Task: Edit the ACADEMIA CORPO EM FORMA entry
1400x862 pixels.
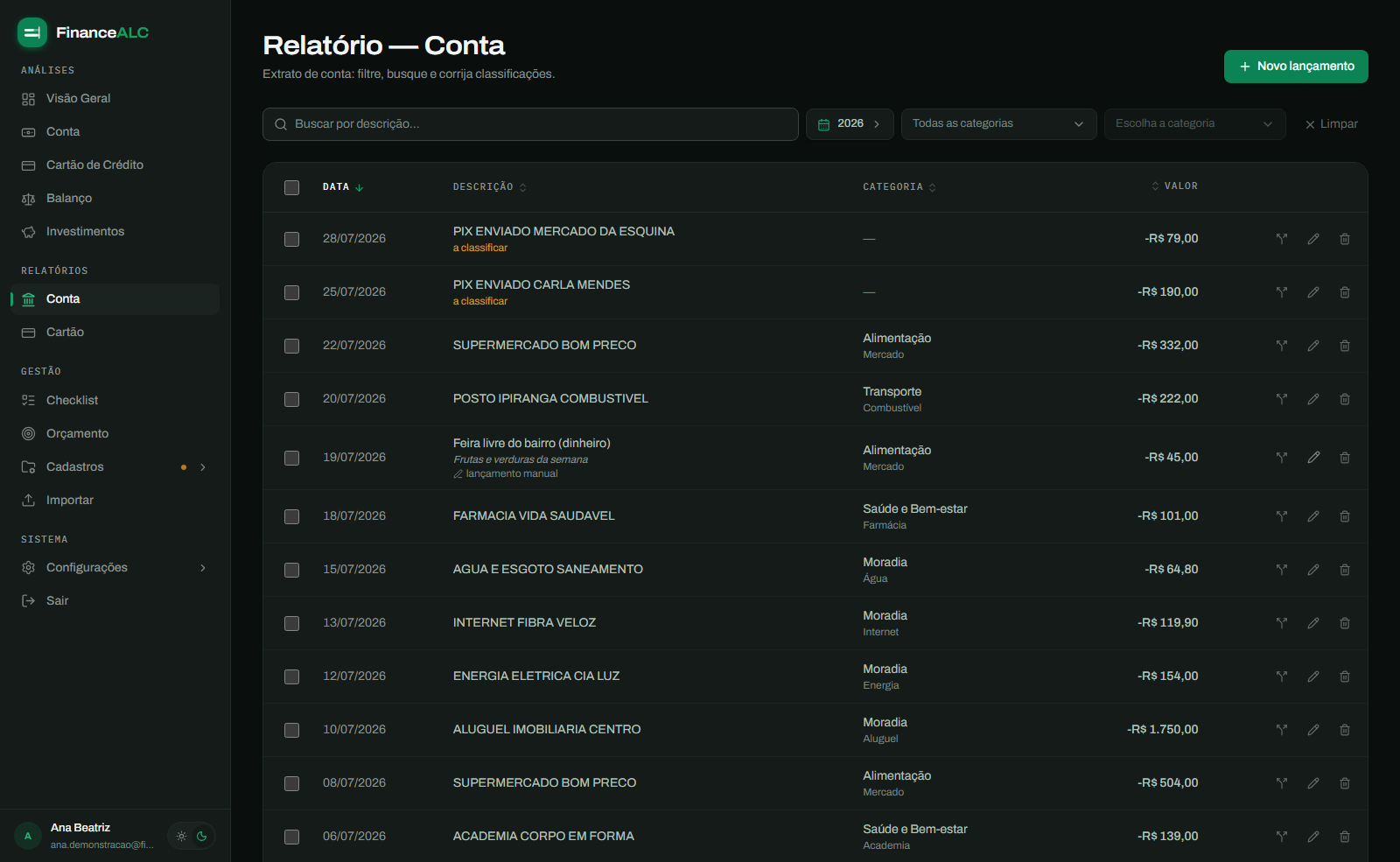Action: click(1313, 837)
